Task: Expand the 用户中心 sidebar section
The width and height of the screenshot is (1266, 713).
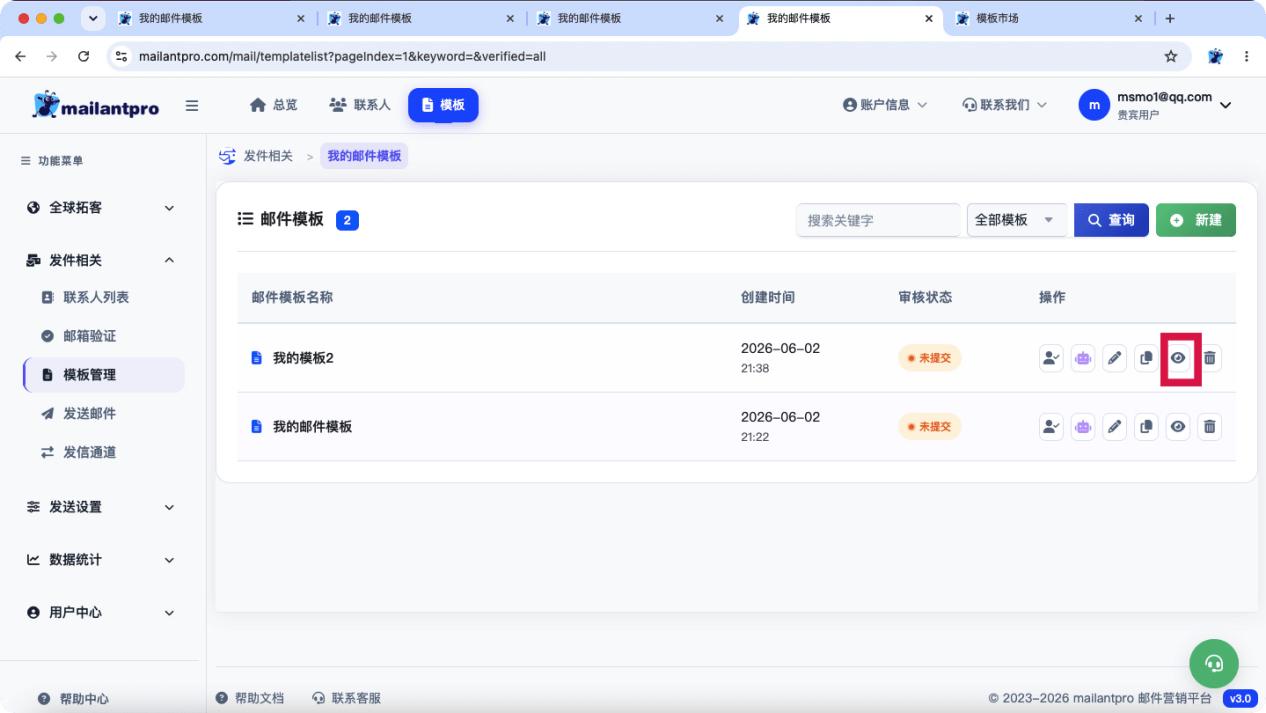Action: pos(100,612)
